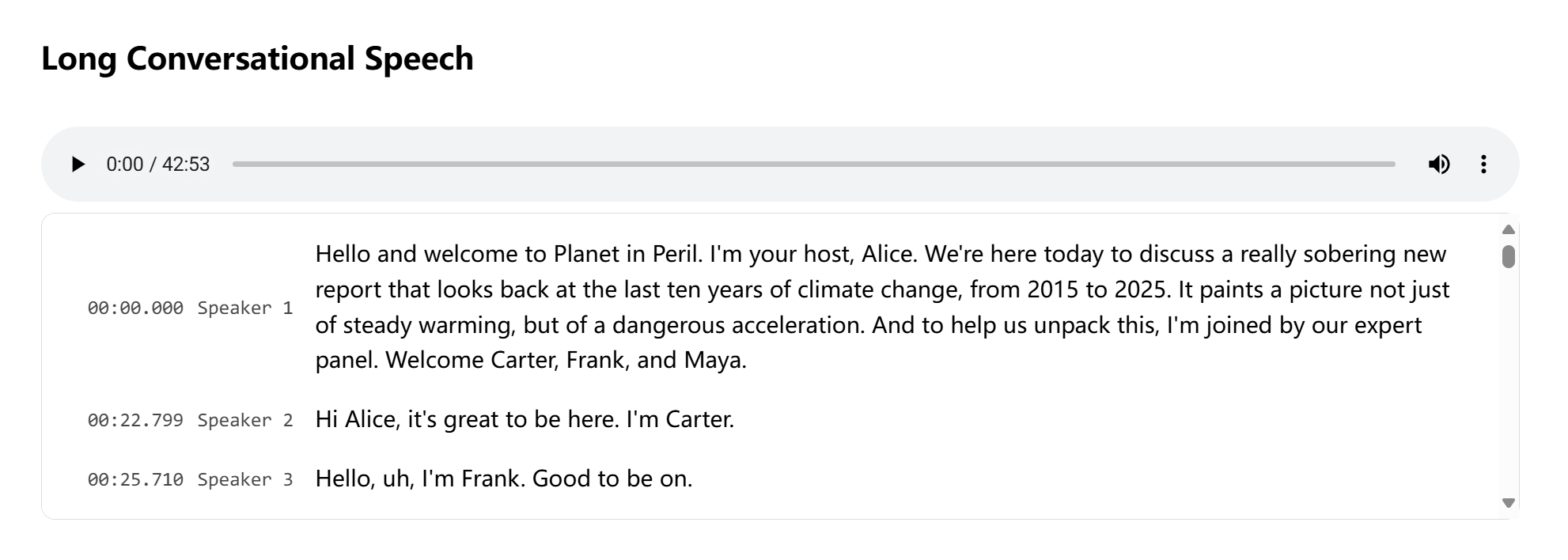Click the scrollbar track below the thumb
The width and height of the screenshot is (1568, 560).
1508,380
